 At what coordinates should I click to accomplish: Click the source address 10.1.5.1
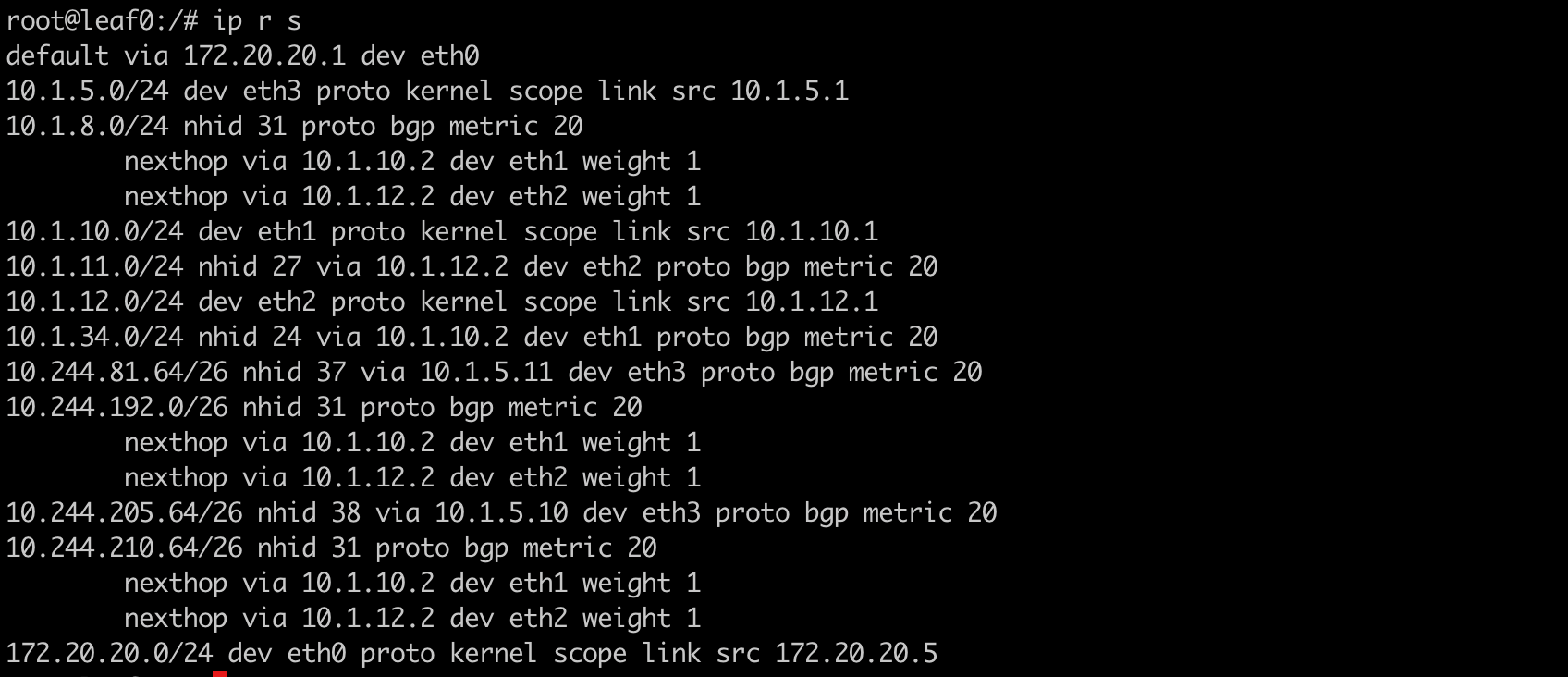789,92
